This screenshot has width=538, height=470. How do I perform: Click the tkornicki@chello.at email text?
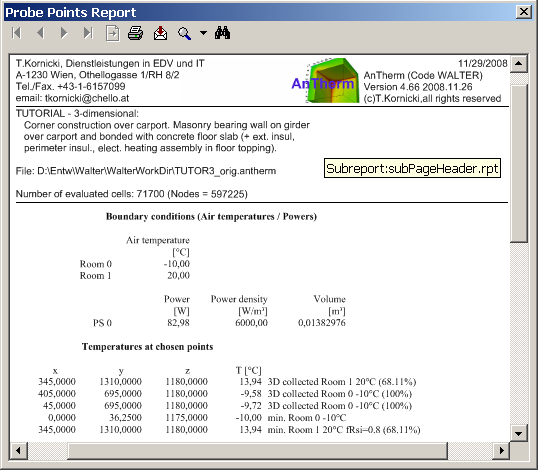pyautogui.click(x=87, y=98)
